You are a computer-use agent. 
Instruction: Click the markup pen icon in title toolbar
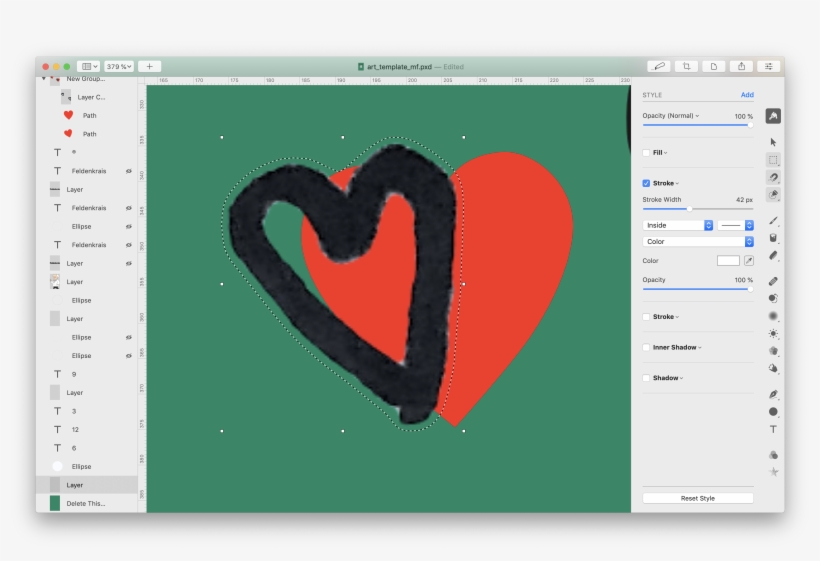659,66
